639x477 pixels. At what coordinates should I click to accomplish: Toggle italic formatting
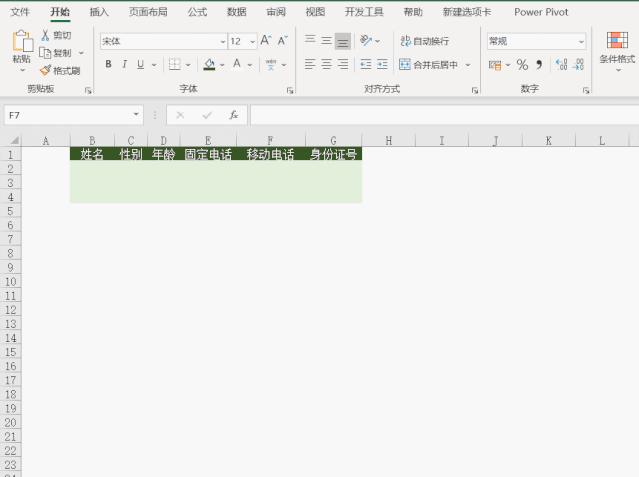pos(124,64)
